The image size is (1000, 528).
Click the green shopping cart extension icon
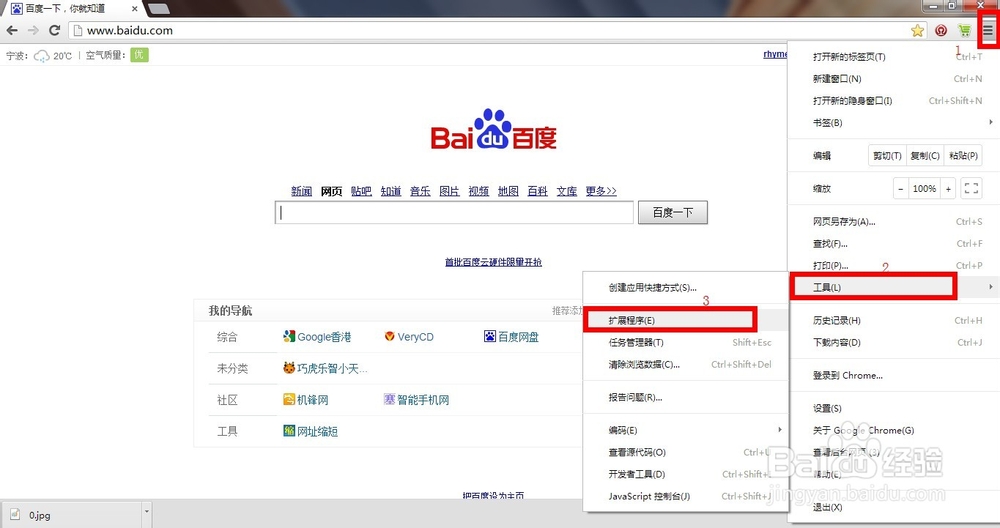tap(964, 31)
